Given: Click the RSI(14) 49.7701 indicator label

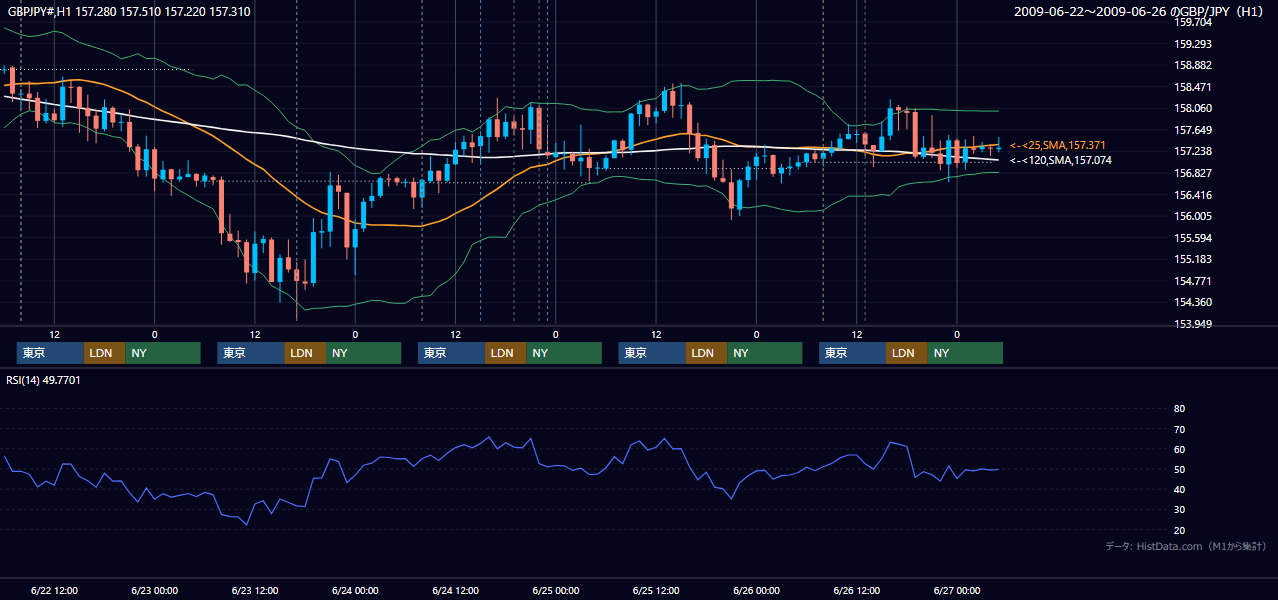Looking at the screenshot, I should [44, 380].
